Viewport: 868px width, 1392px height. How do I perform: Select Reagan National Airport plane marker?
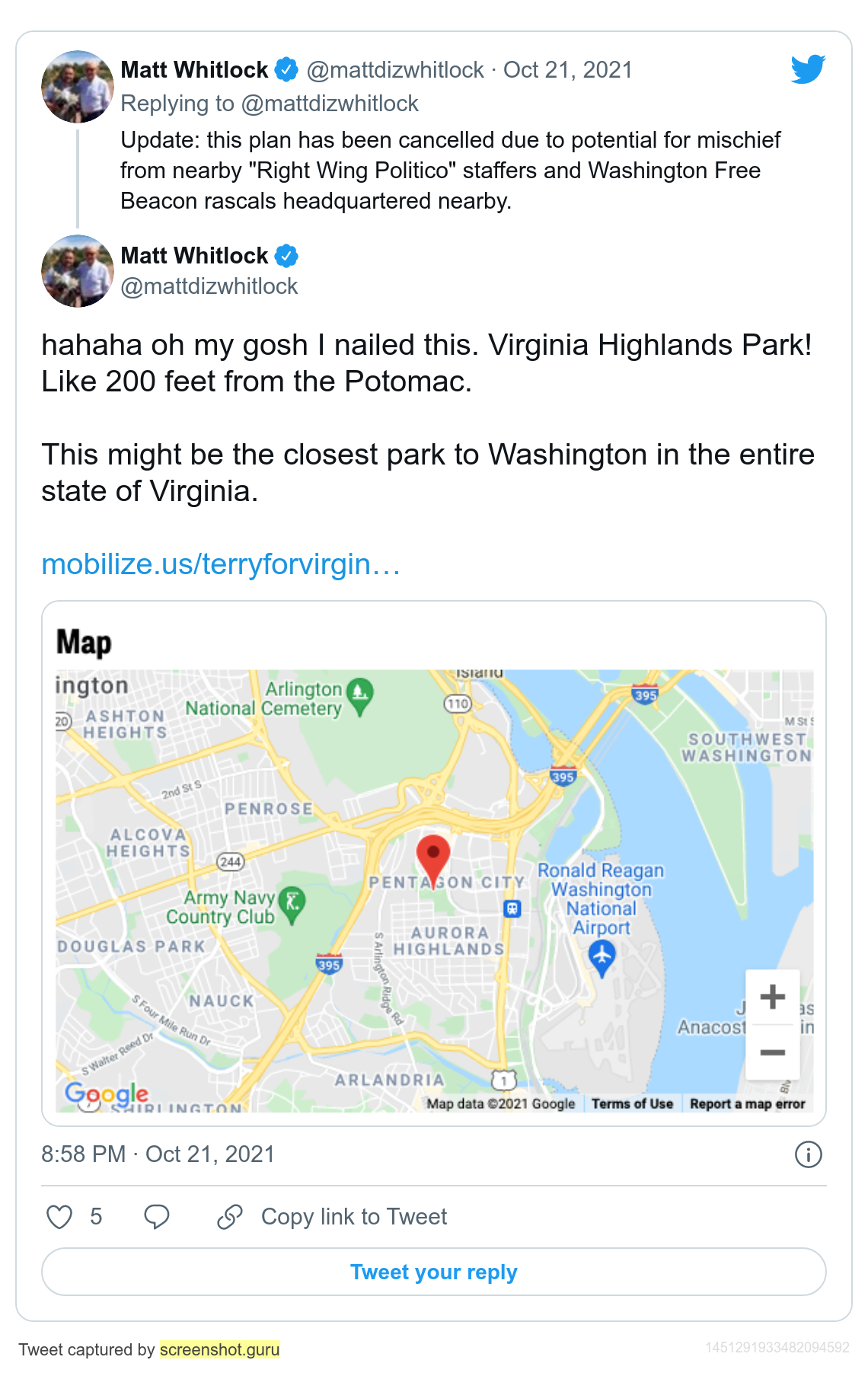(x=602, y=959)
